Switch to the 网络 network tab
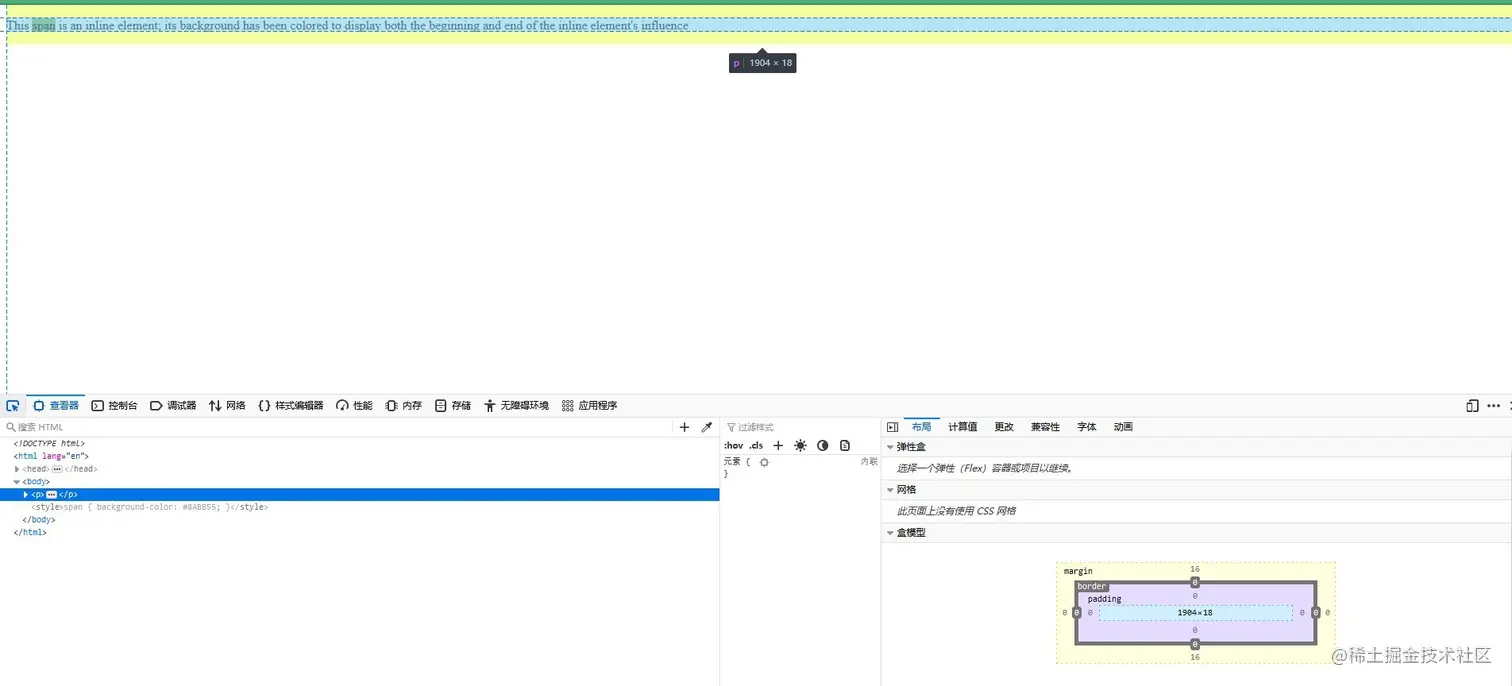 227,406
